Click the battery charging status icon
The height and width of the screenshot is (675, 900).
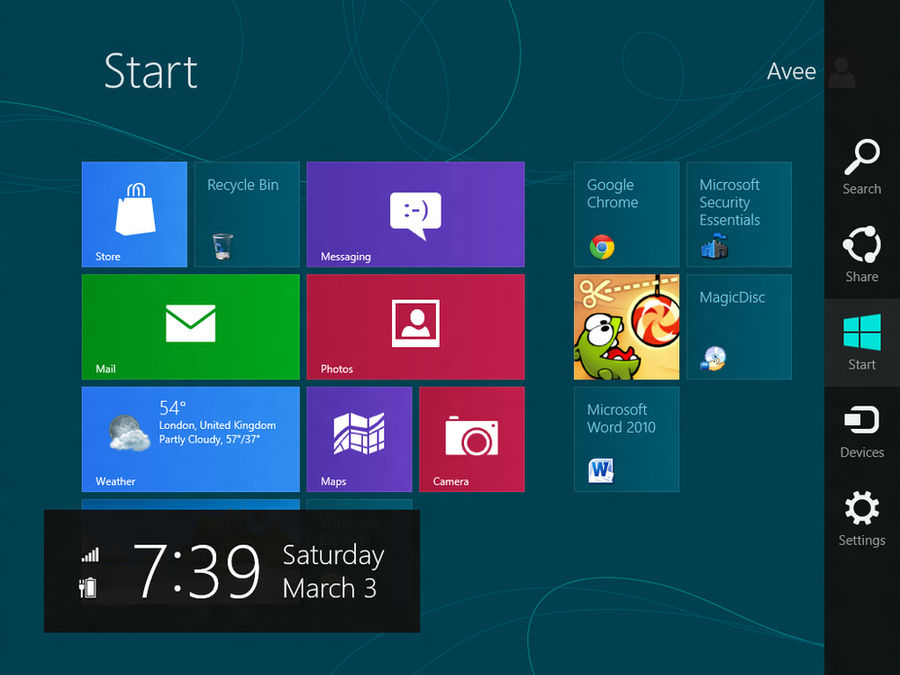(88, 588)
